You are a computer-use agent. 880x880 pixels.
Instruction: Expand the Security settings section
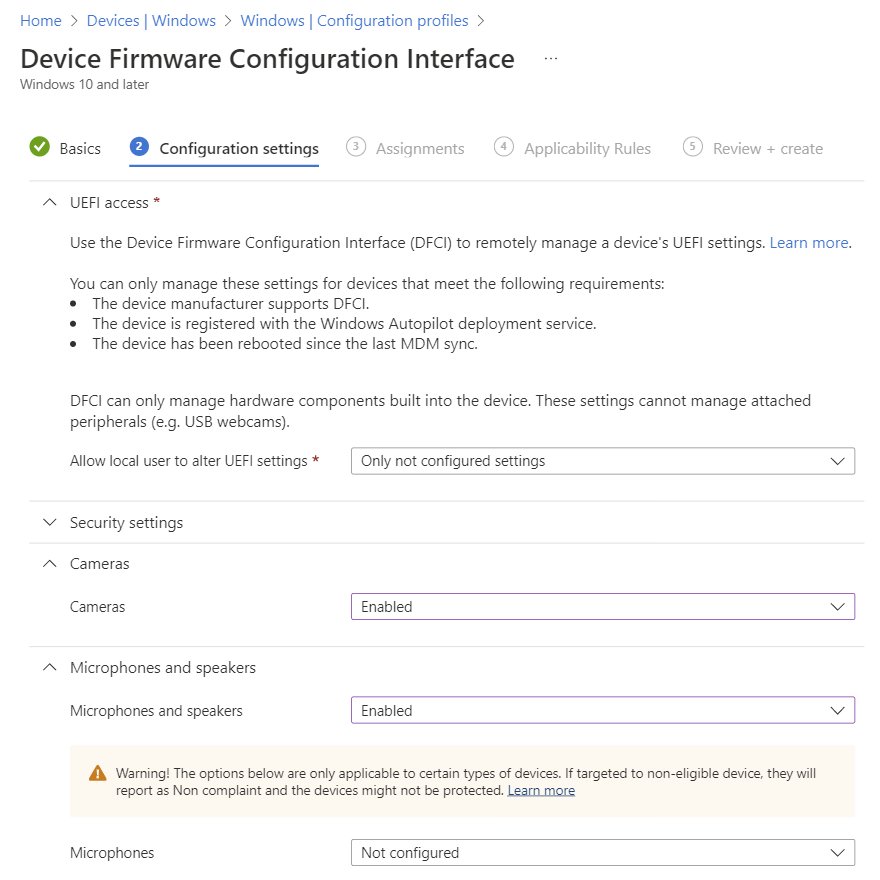(49, 522)
